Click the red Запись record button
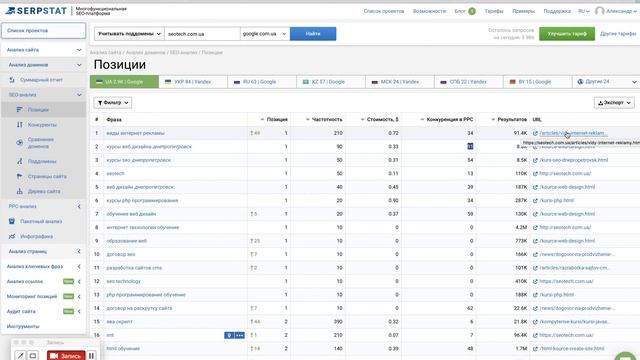 (66, 356)
